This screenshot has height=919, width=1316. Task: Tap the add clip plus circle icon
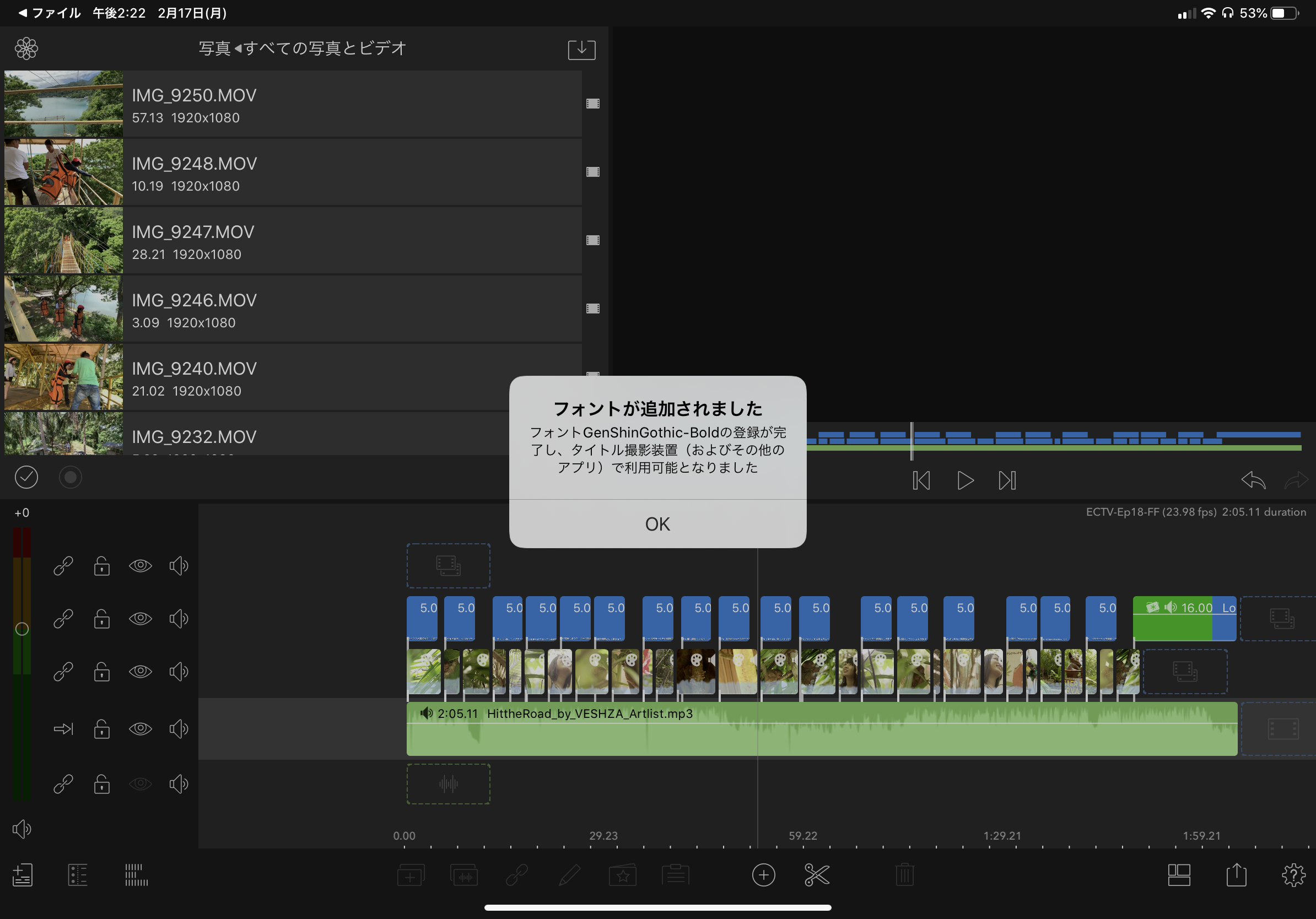coord(763,875)
